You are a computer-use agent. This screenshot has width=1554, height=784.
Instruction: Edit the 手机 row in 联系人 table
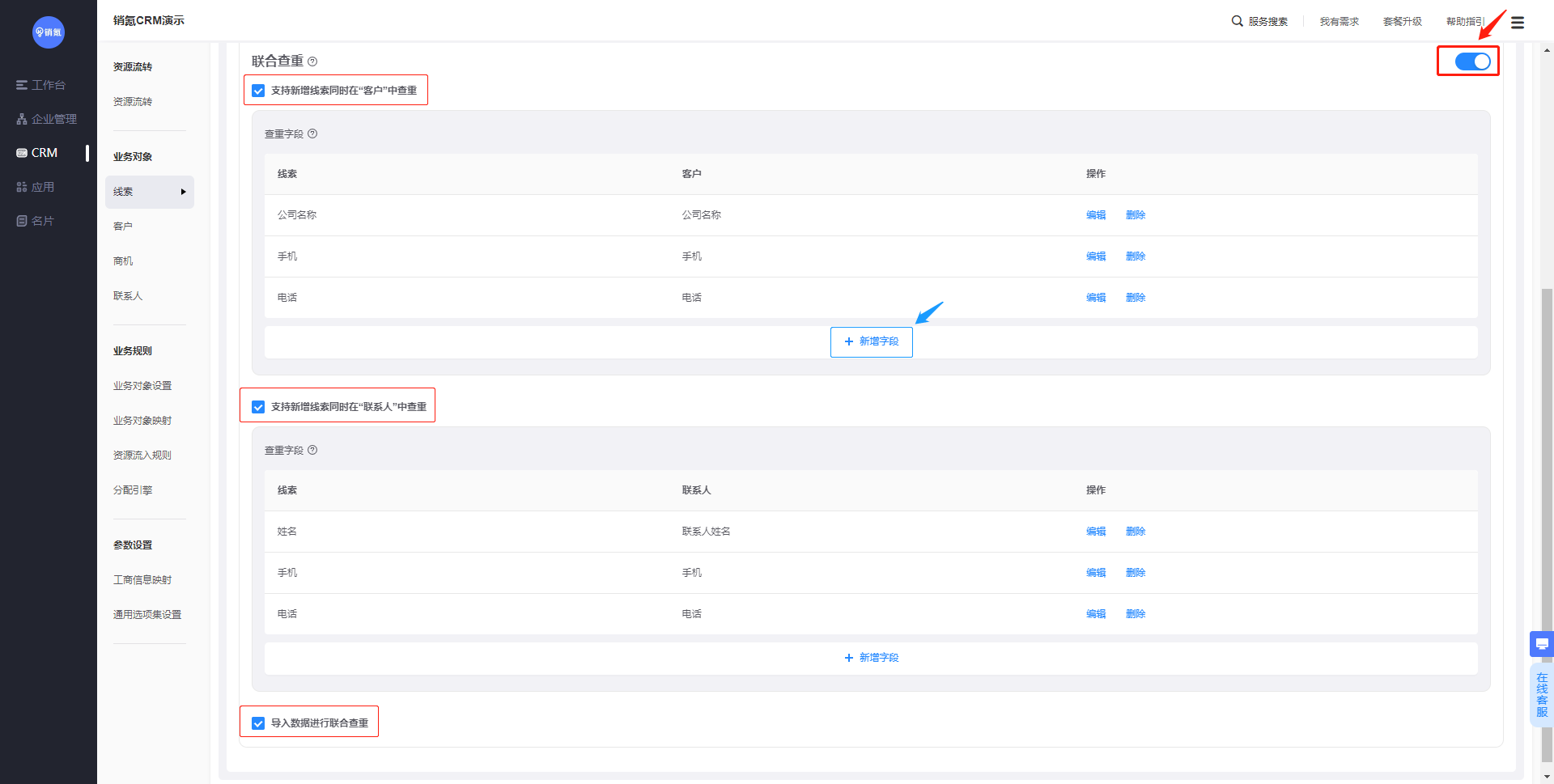[x=1096, y=573]
